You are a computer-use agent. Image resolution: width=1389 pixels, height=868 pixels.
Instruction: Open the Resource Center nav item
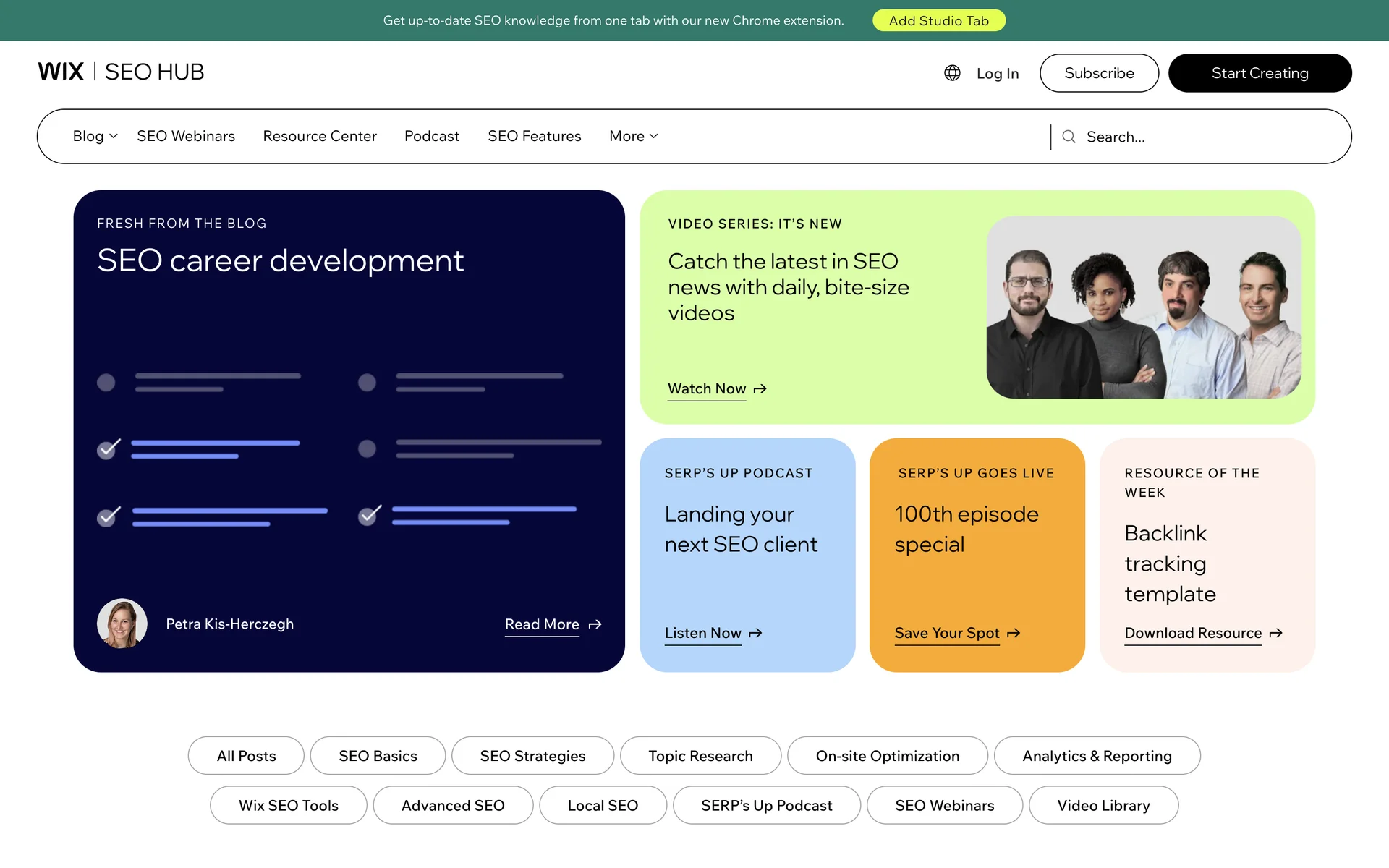pyautogui.click(x=320, y=136)
